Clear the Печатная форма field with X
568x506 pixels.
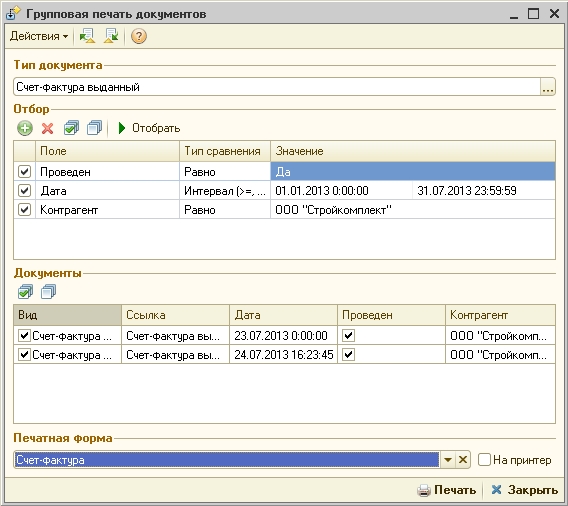click(x=463, y=460)
